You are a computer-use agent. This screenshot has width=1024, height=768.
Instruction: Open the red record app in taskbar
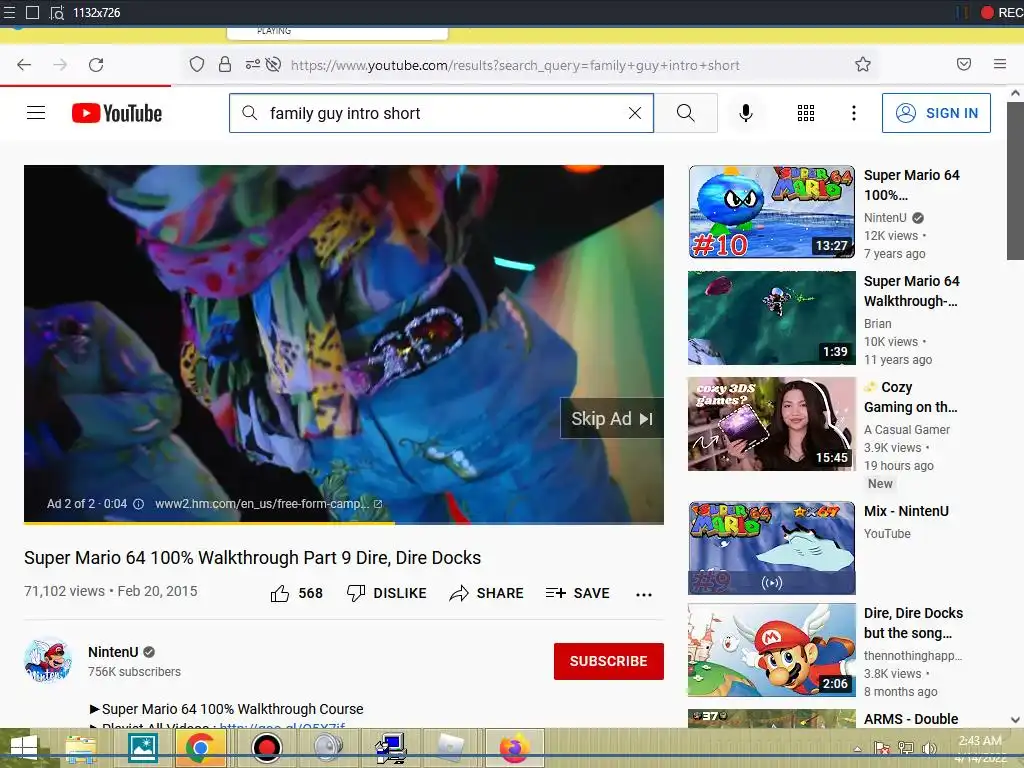pyautogui.click(x=266, y=748)
